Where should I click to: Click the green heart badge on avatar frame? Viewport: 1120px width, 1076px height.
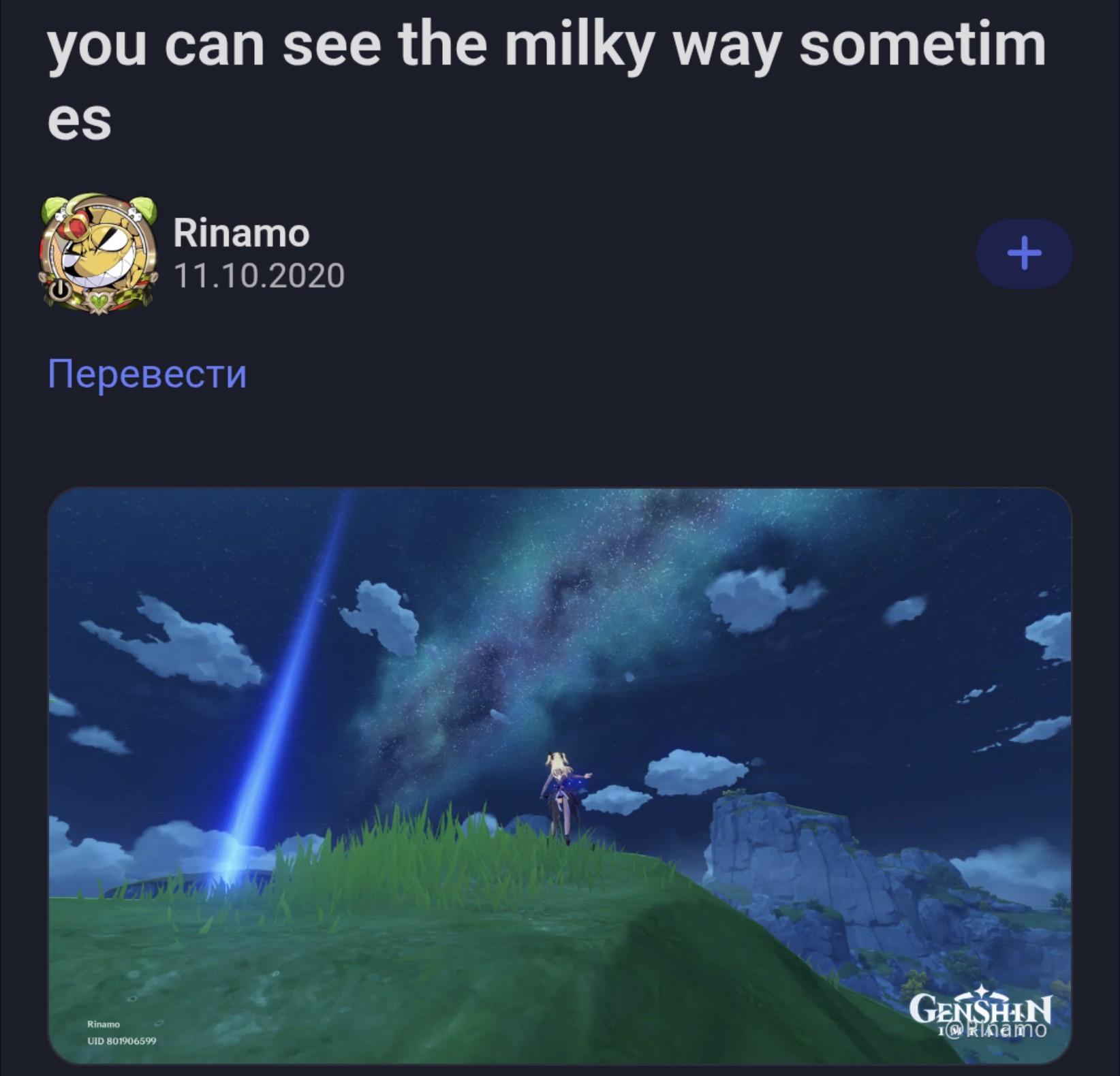tap(99, 300)
